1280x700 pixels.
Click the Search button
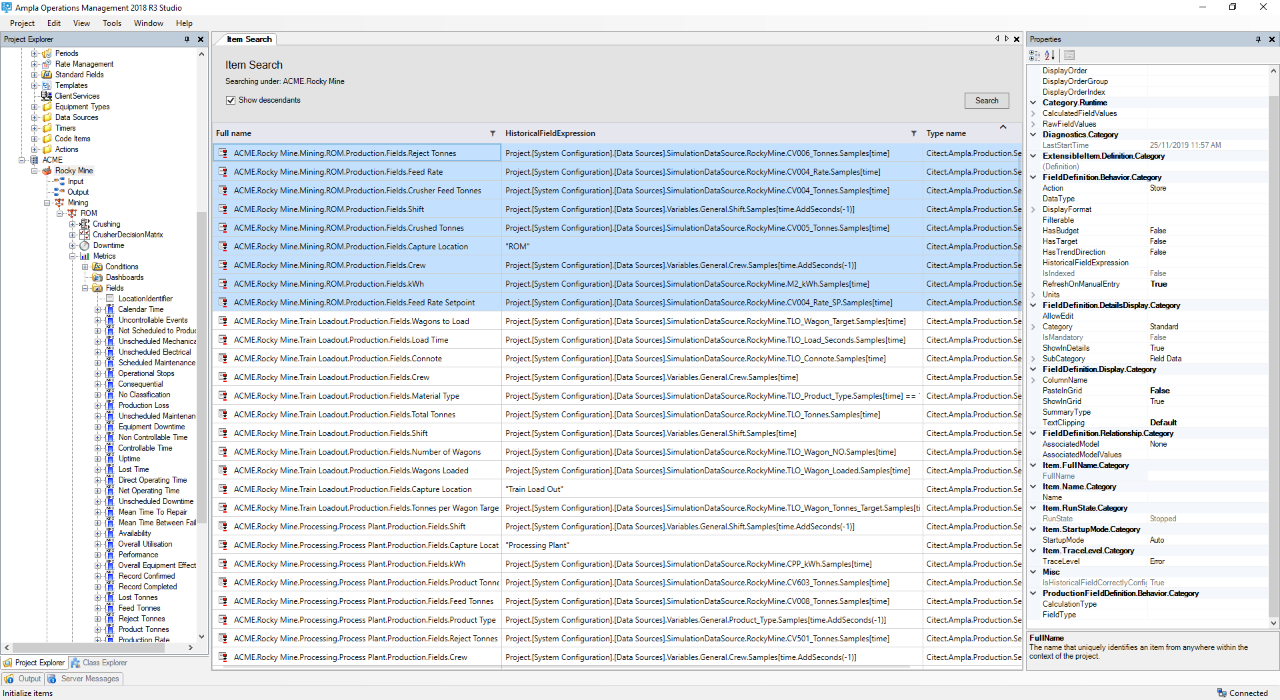coord(986,100)
